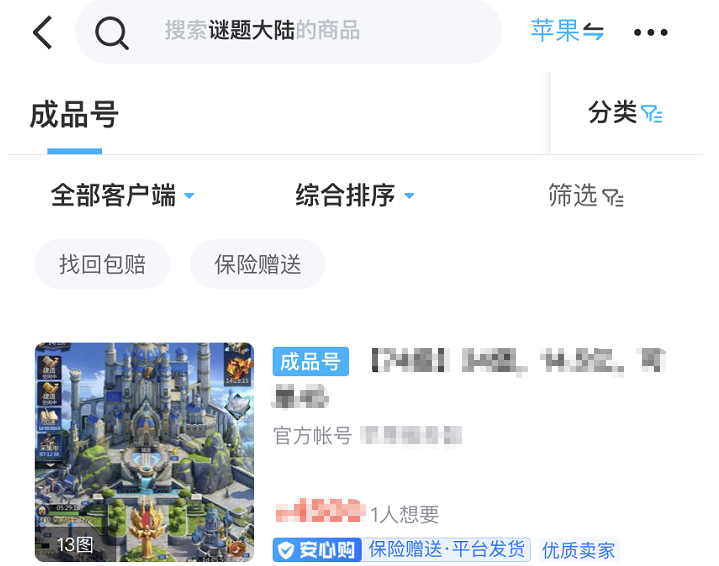This screenshot has width=719, height=566.
Task: Click the blue 成品号 listing tag
Action: coord(310,361)
